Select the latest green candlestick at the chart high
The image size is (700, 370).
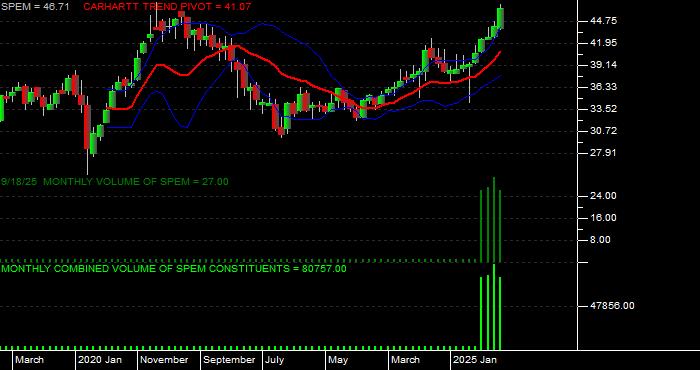(x=500, y=18)
